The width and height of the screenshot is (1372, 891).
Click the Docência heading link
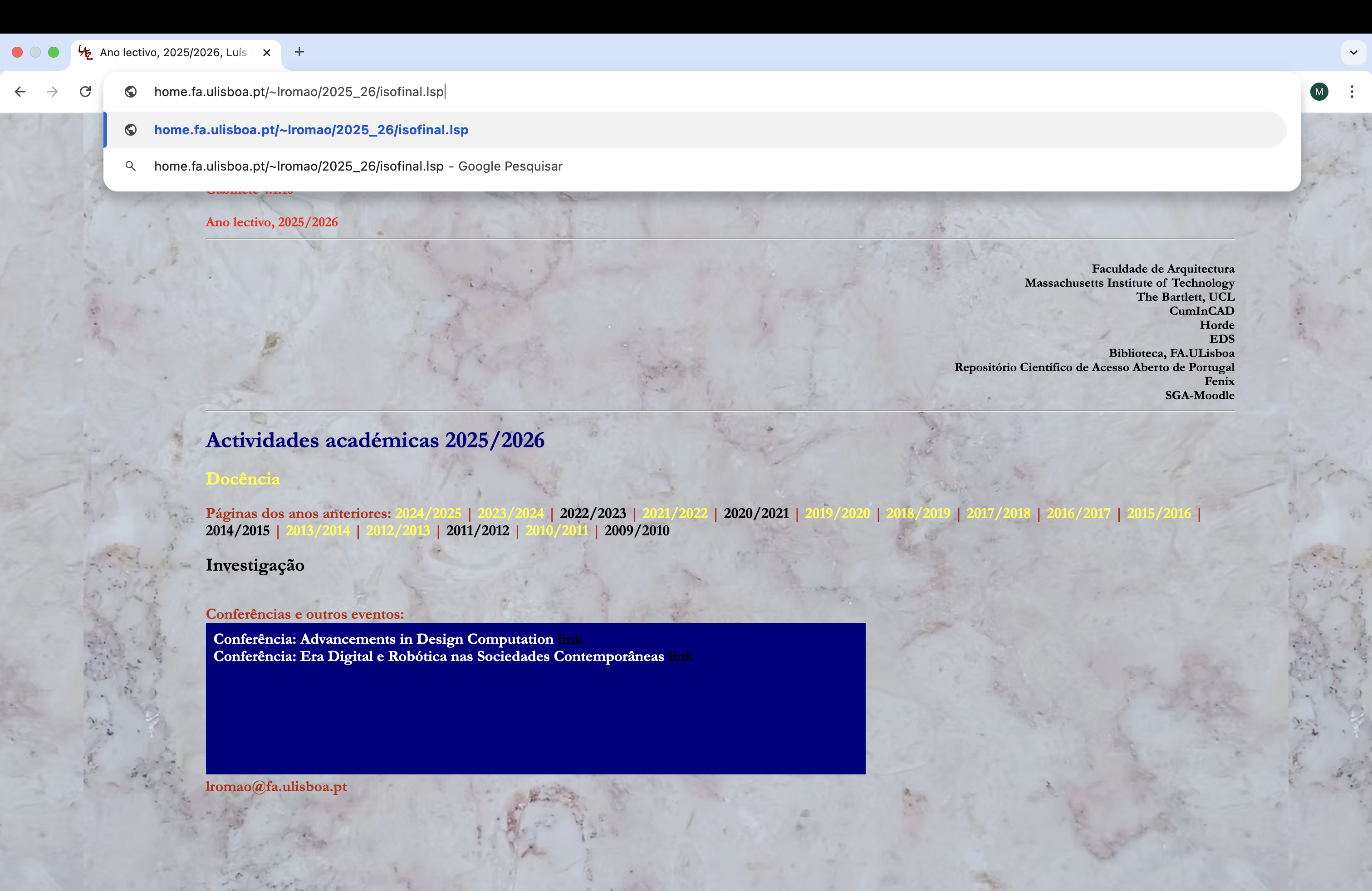click(243, 479)
